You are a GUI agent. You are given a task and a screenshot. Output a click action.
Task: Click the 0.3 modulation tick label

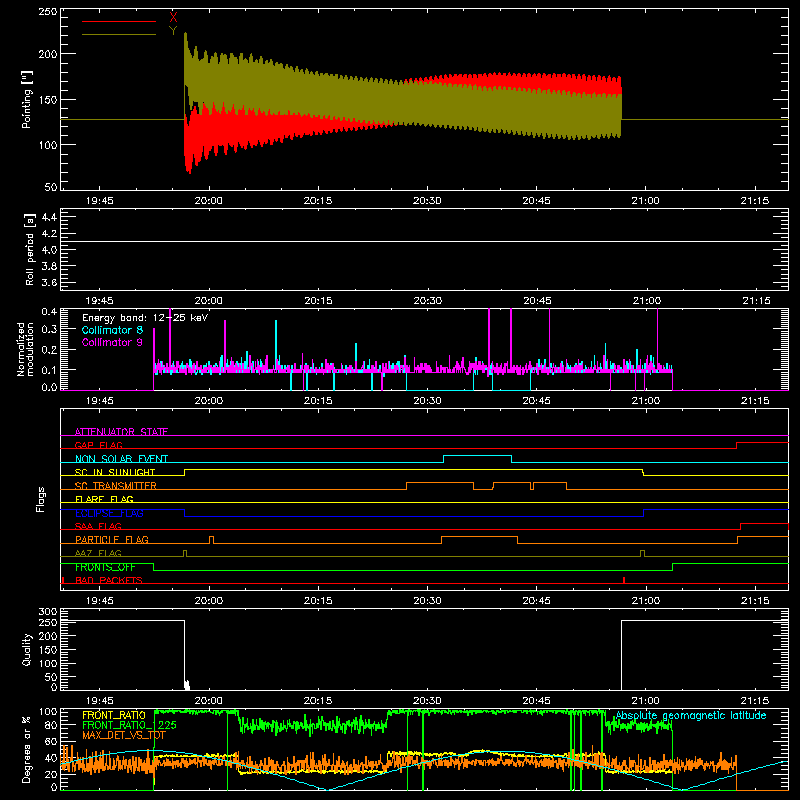pos(49,330)
